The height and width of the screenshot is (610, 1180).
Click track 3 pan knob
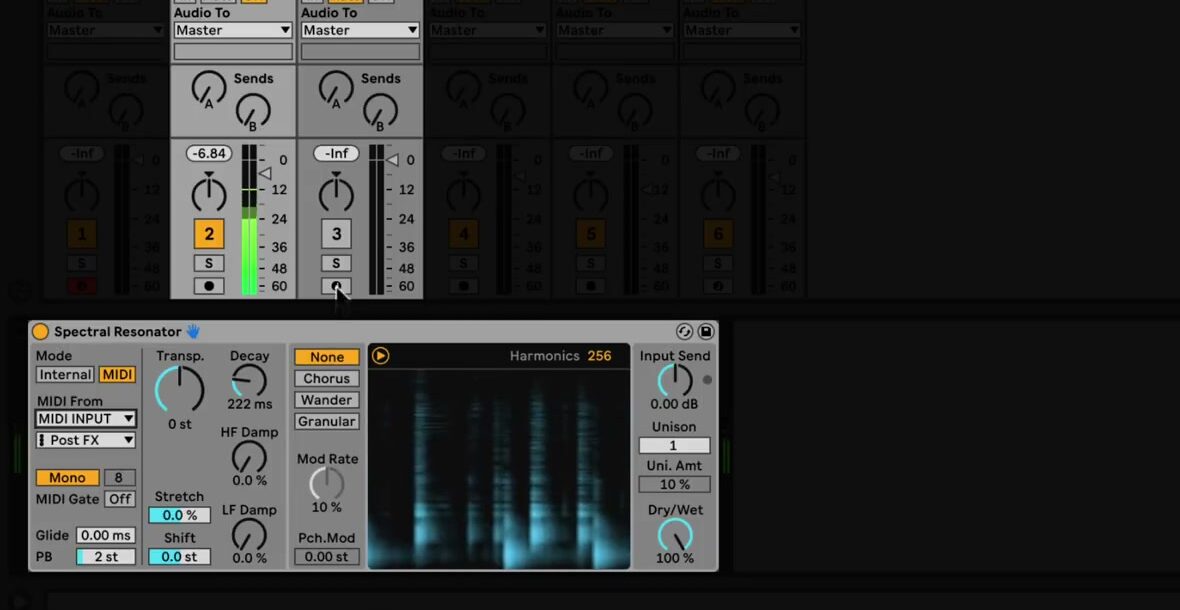point(336,193)
